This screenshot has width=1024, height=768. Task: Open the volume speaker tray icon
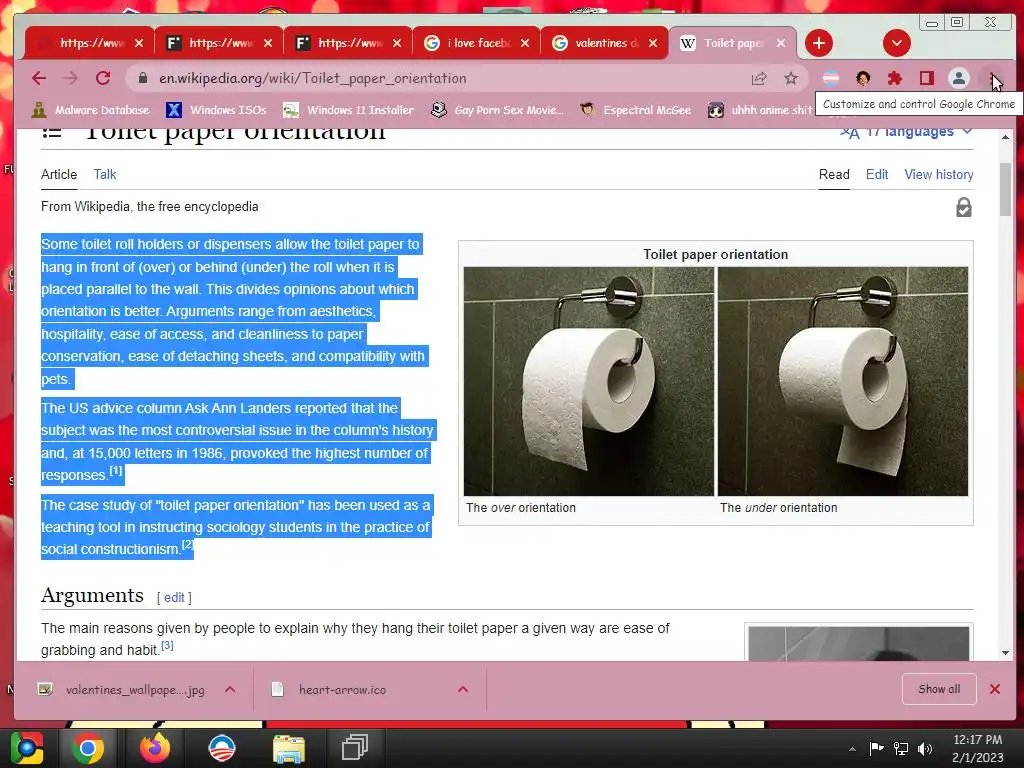pyautogui.click(x=925, y=748)
